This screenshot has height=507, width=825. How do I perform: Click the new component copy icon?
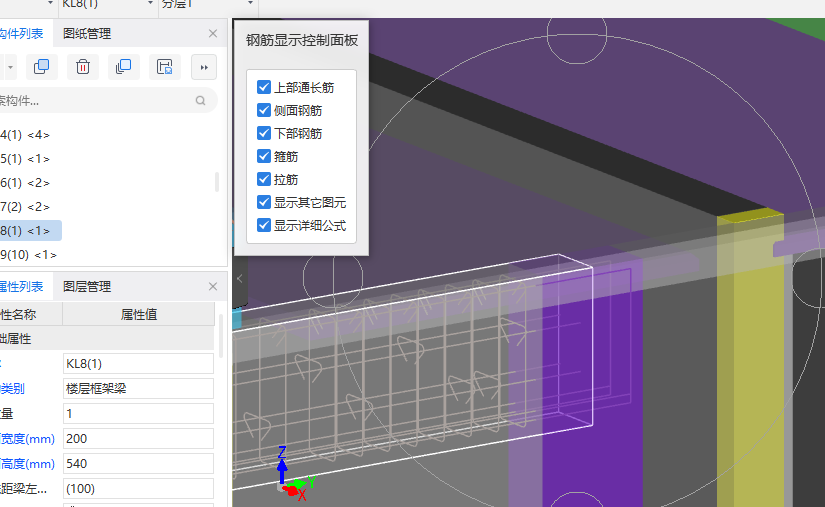[x=41, y=67]
